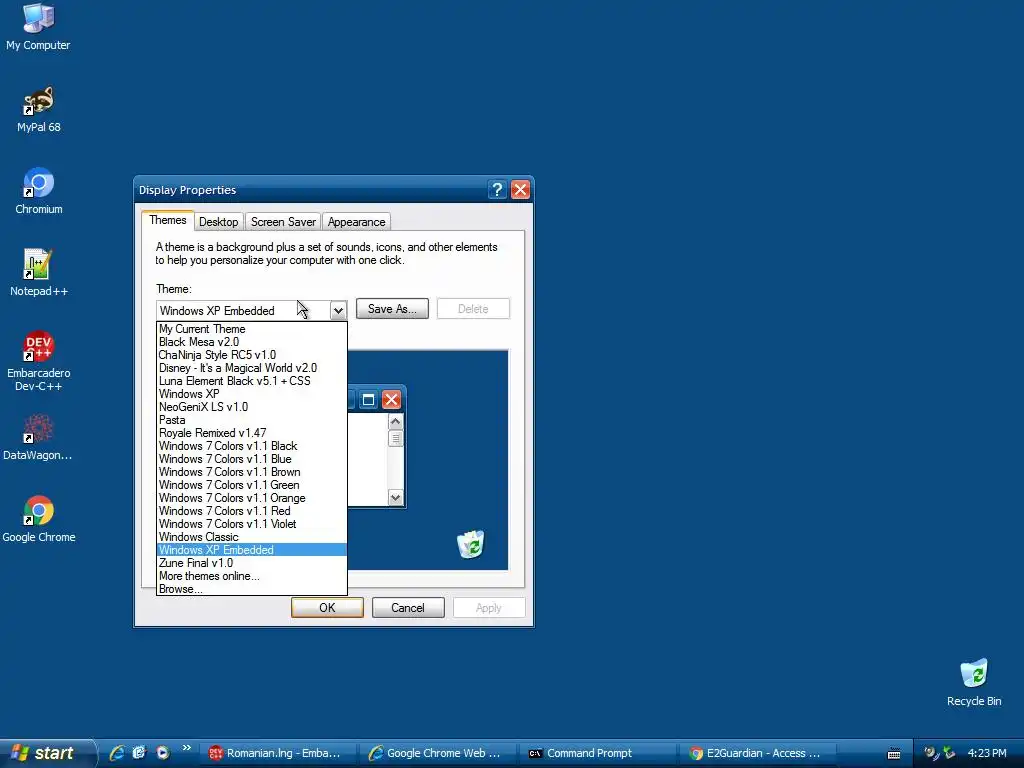Choose Windows 7 Colors v1.1 Blue
Viewport: 1024px width, 768px height.
pos(251,459)
